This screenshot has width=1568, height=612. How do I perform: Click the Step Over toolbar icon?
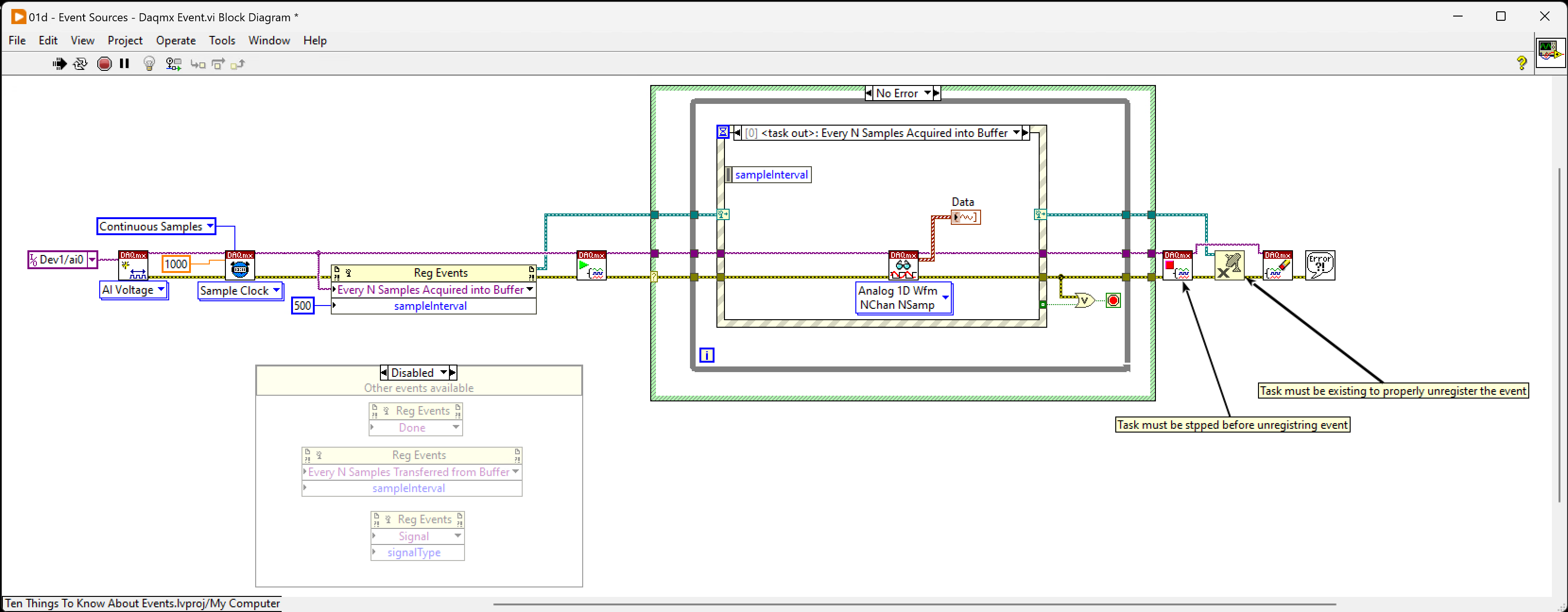[x=218, y=64]
